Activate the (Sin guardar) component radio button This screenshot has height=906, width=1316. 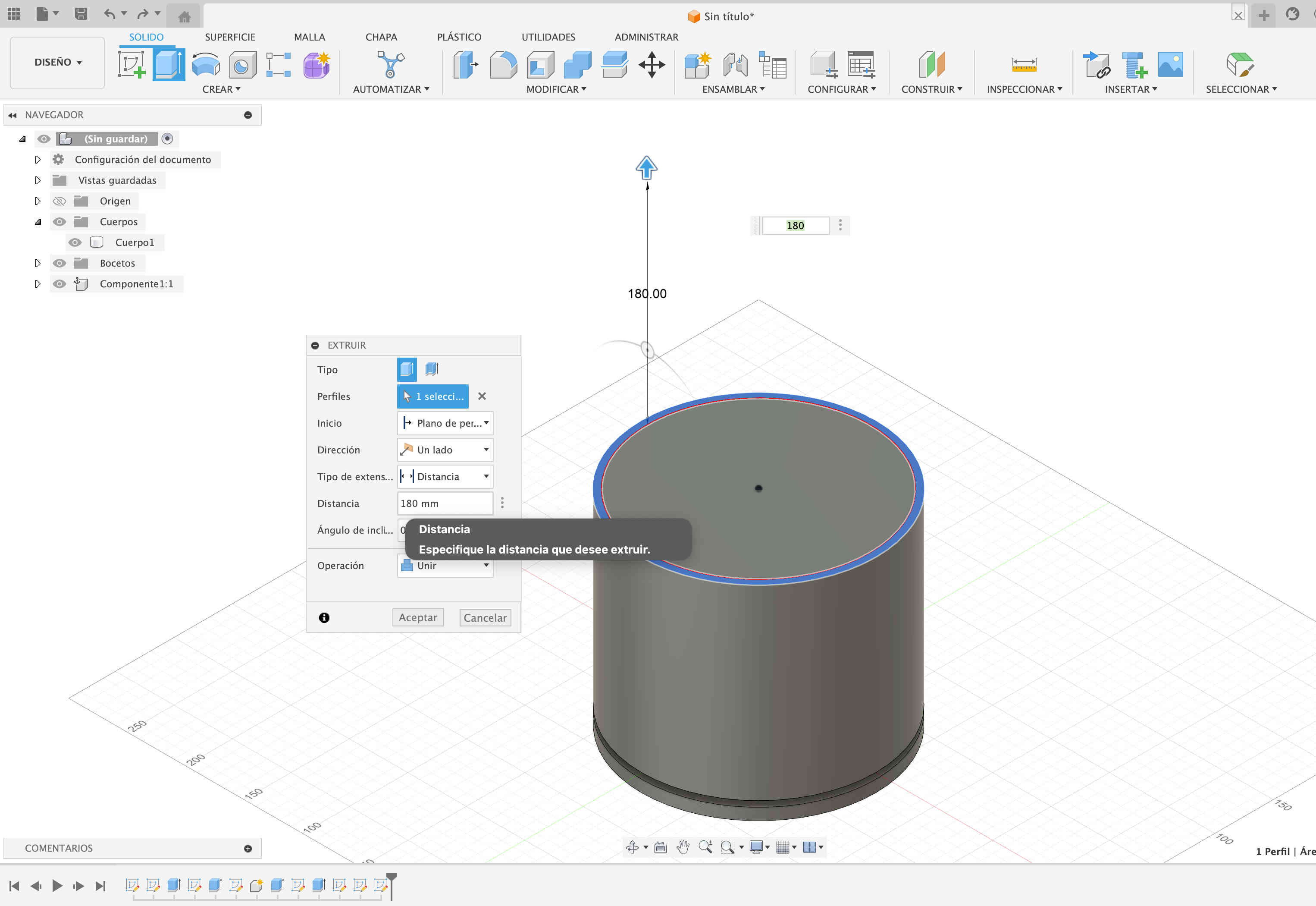167,138
